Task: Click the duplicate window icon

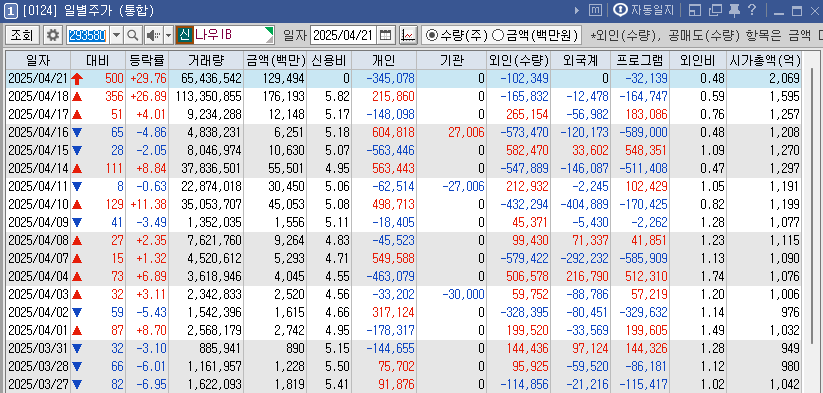Action: [x=715, y=10]
